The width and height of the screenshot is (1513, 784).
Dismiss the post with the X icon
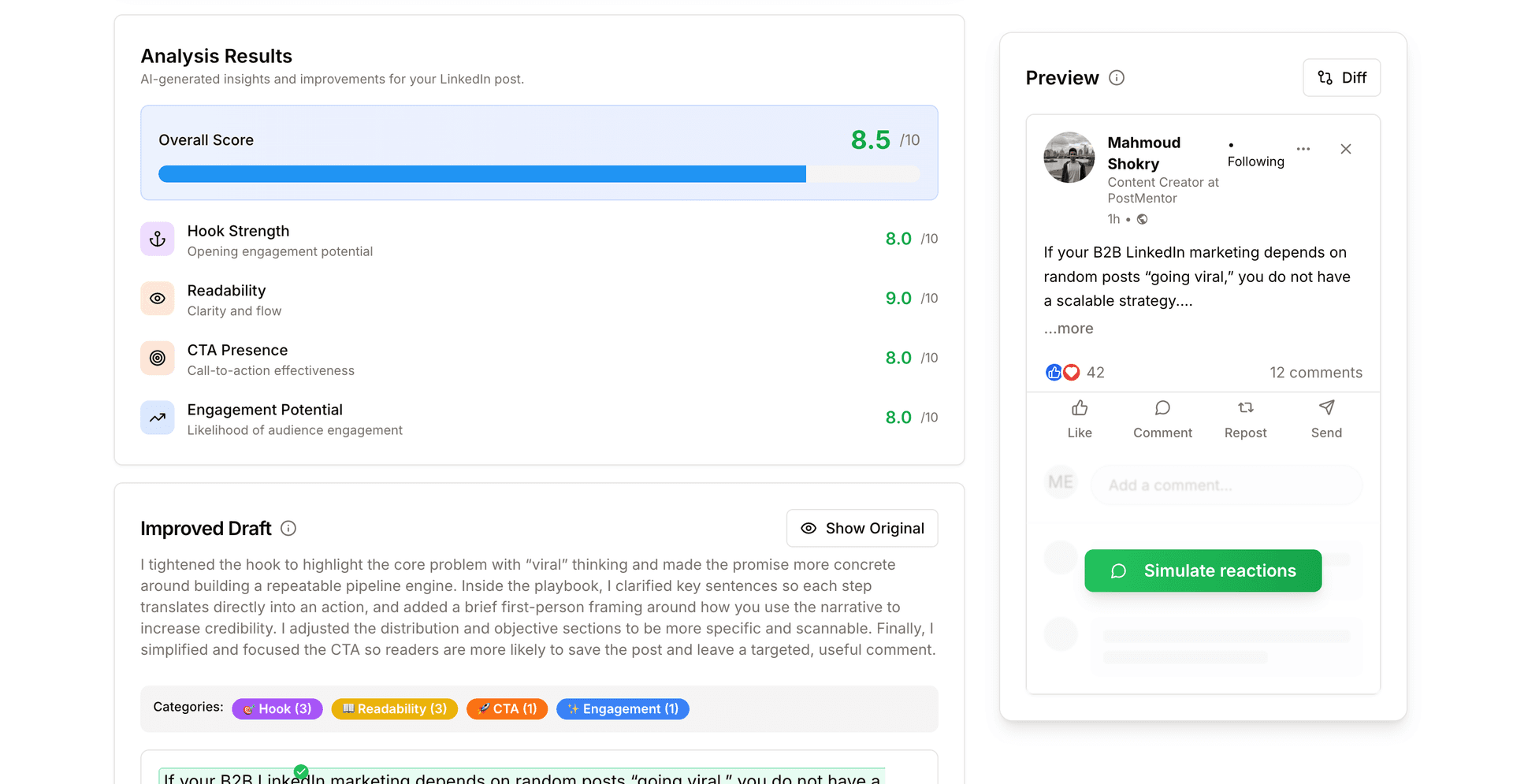1345,149
